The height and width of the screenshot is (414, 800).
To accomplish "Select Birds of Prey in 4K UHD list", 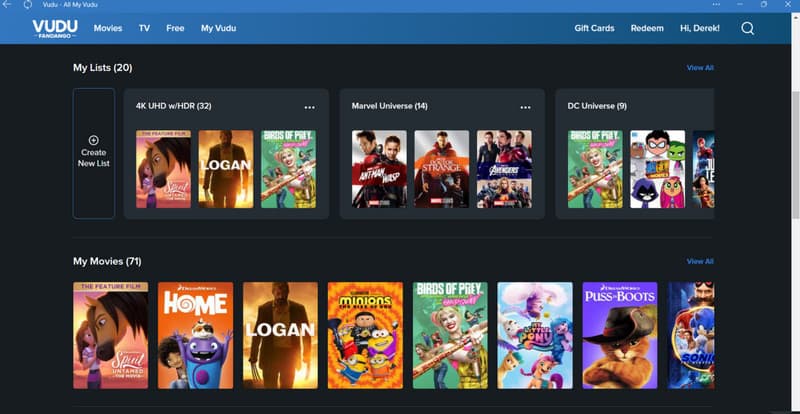I will click(288, 169).
